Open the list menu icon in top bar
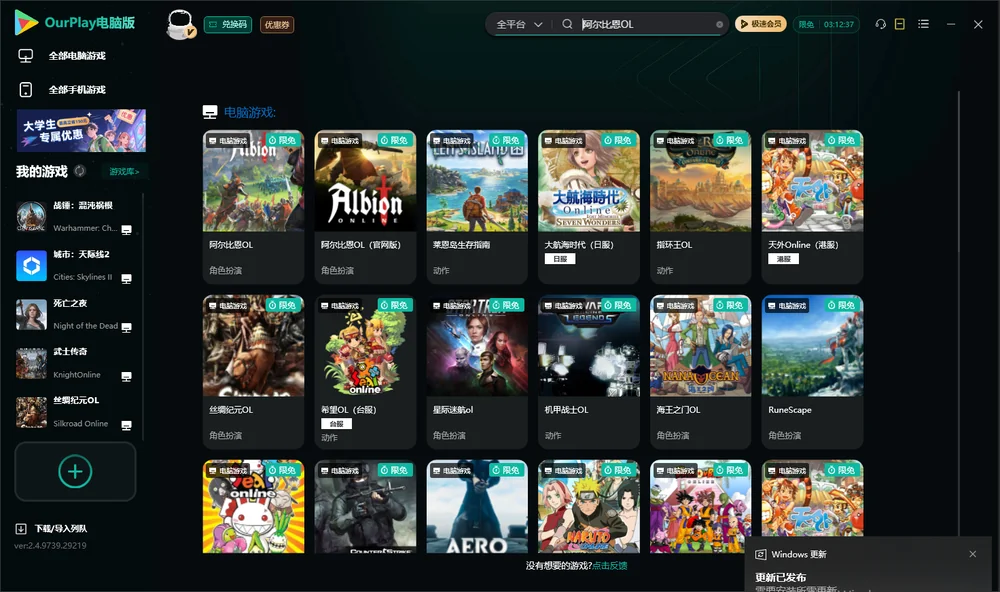Viewport: 1000px width, 592px height. tap(923, 24)
